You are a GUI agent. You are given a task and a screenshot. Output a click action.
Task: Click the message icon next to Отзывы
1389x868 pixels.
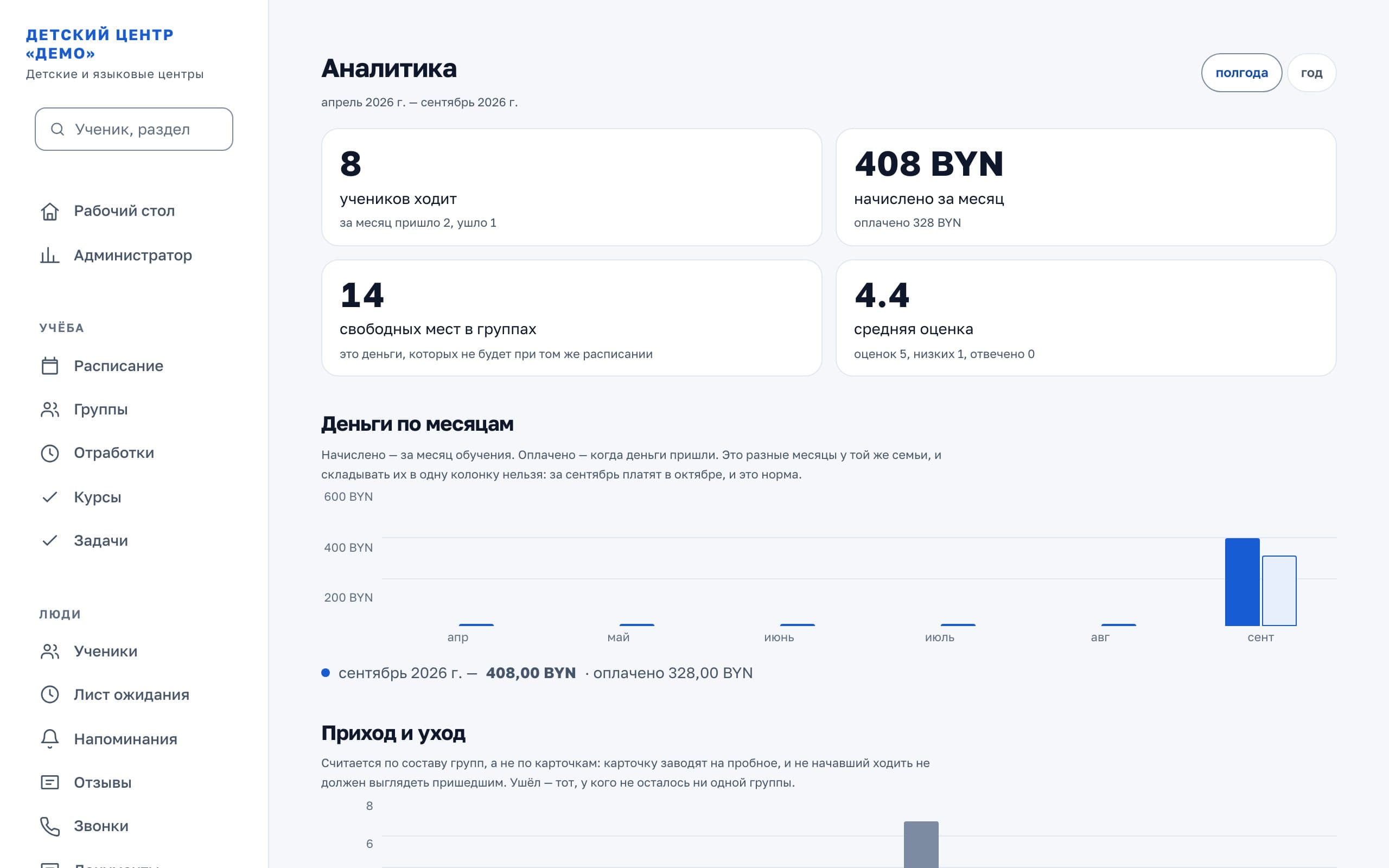pos(50,782)
